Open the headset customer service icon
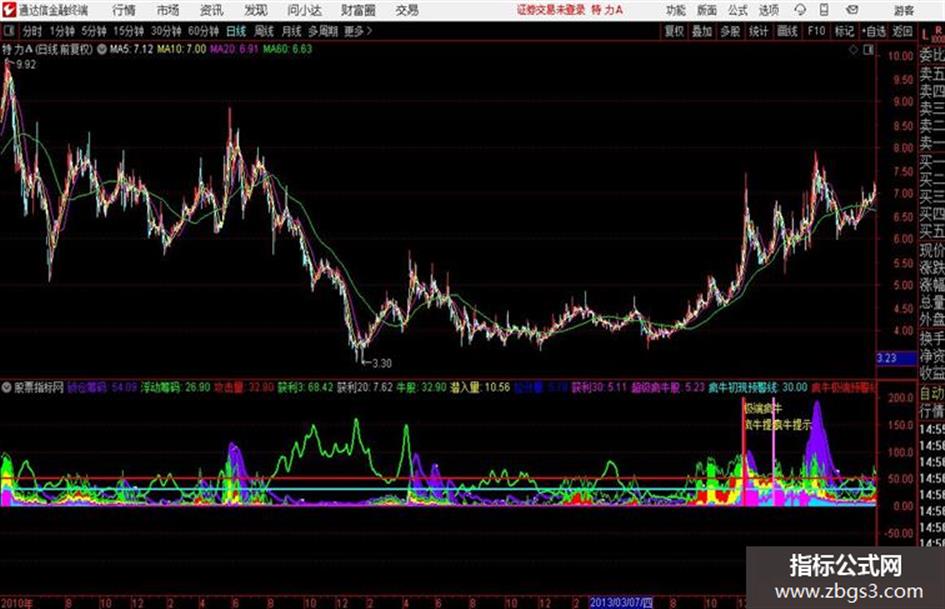 [x=800, y=10]
